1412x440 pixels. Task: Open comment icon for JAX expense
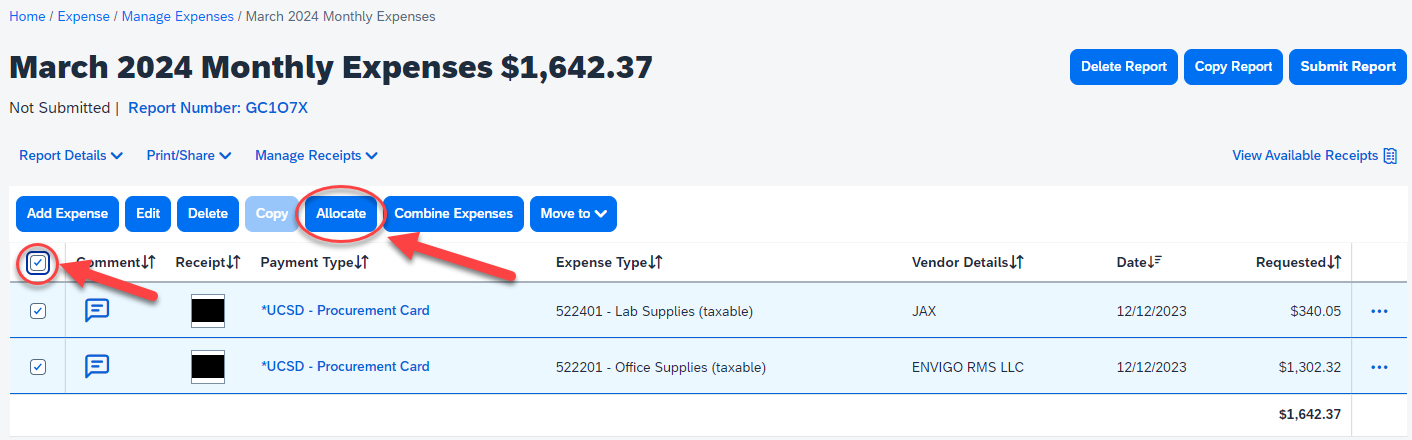tap(97, 310)
